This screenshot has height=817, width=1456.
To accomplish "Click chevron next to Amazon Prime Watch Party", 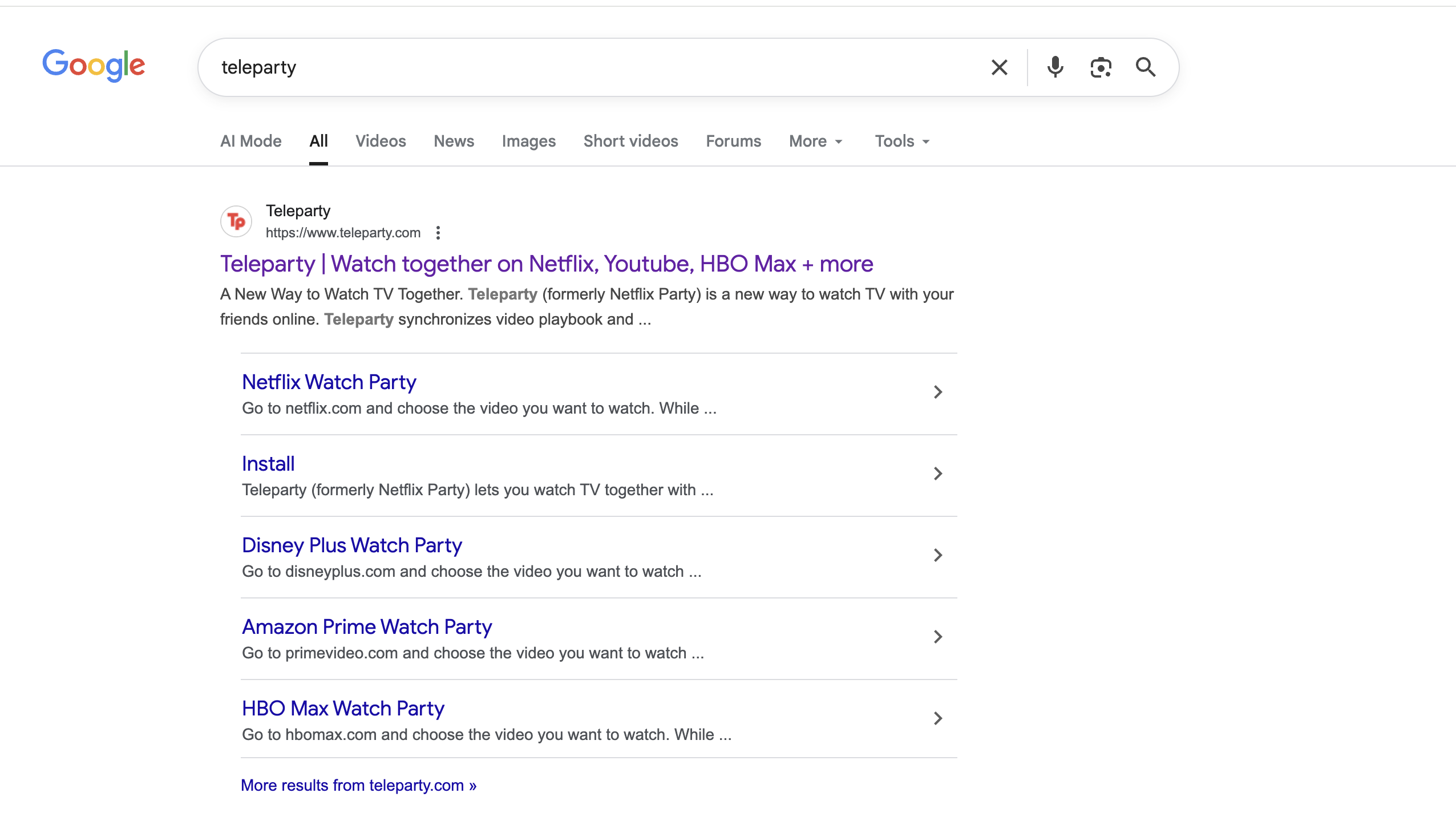I will click(937, 637).
